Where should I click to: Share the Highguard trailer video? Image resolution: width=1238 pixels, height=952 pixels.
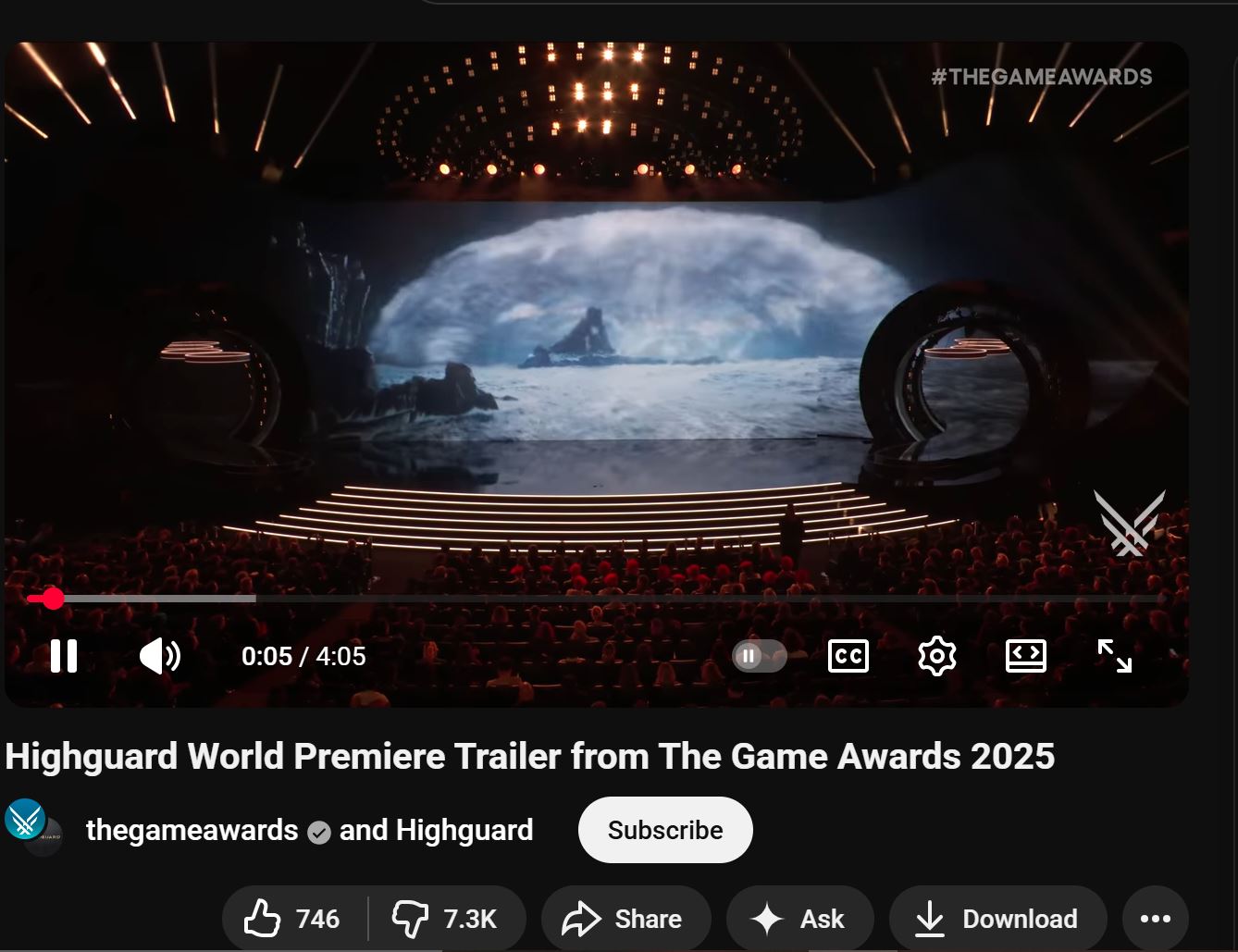[625, 919]
